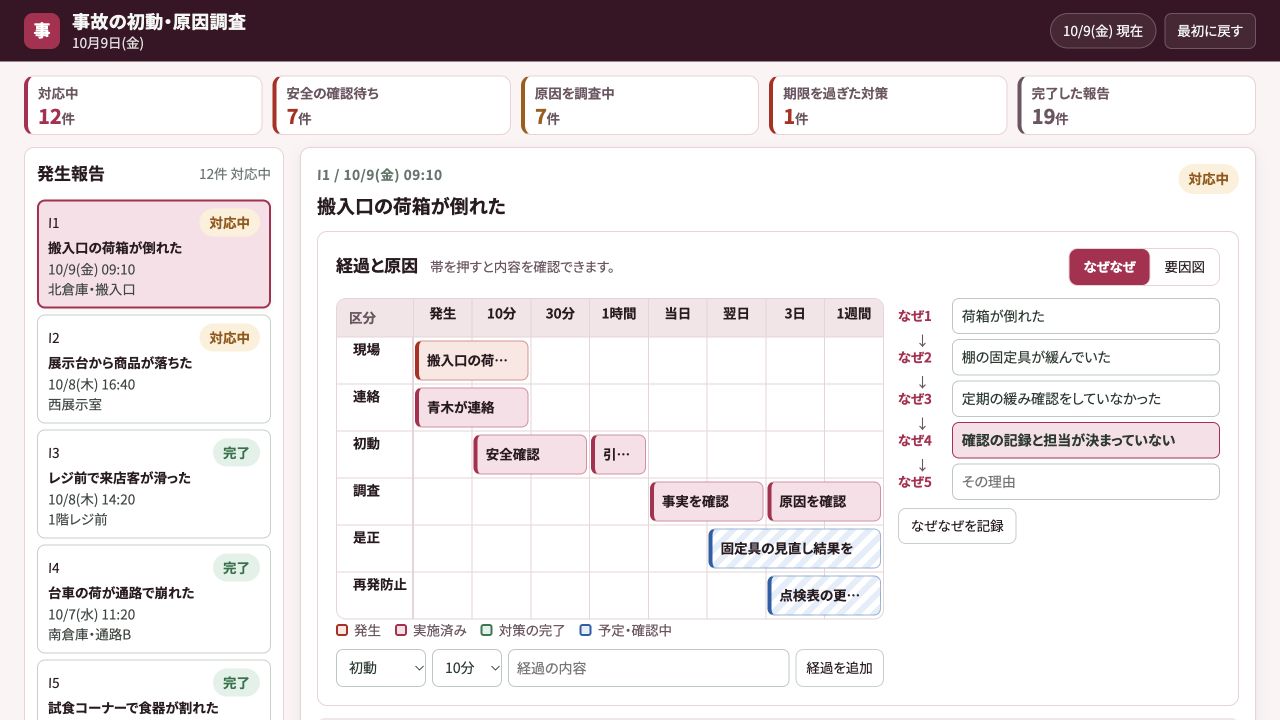This screenshot has width=1280, height=720.
Task: Open the 10分 time dropdown
Action: [467, 668]
